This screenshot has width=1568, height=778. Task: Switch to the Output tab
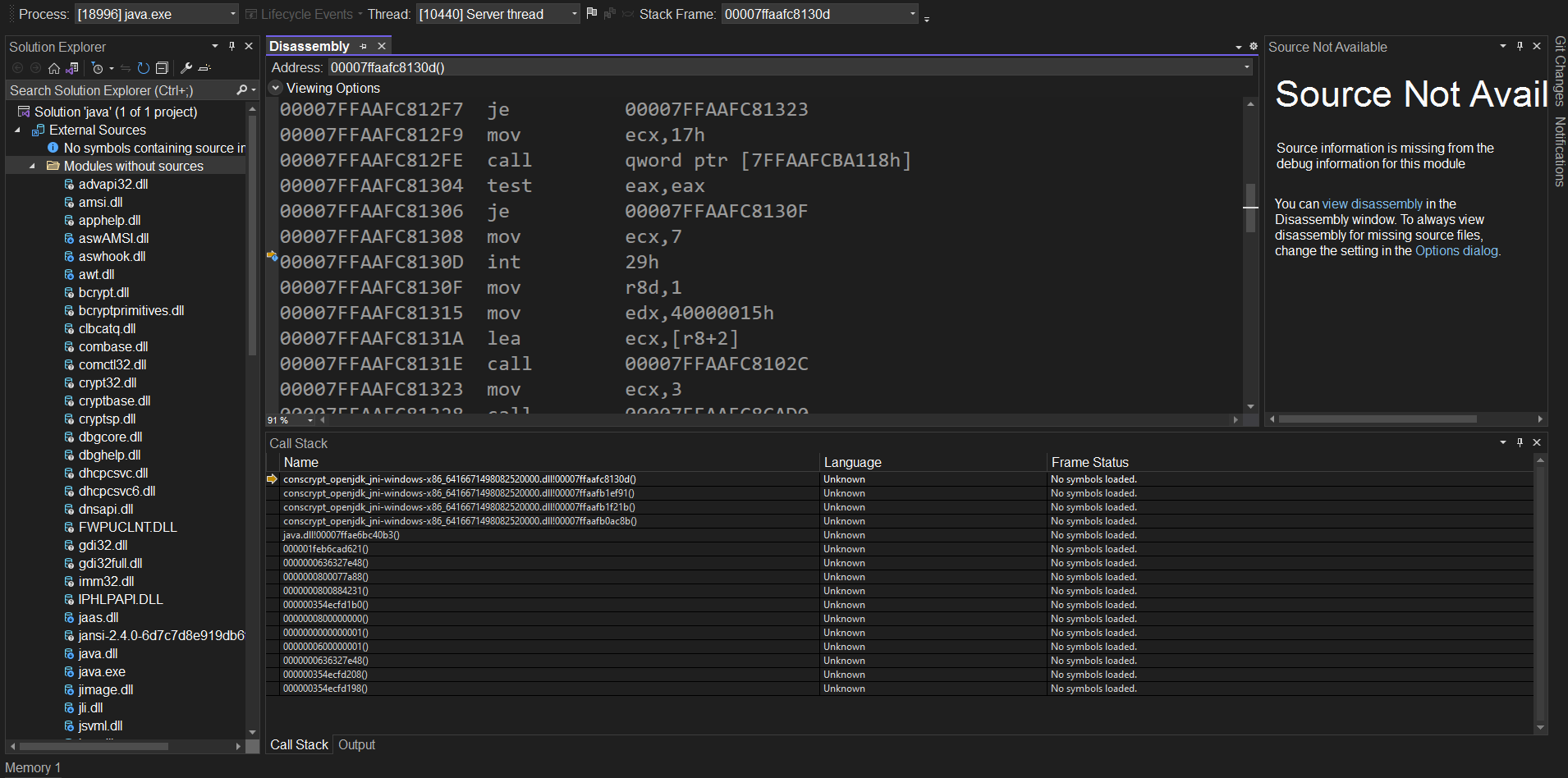[356, 744]
